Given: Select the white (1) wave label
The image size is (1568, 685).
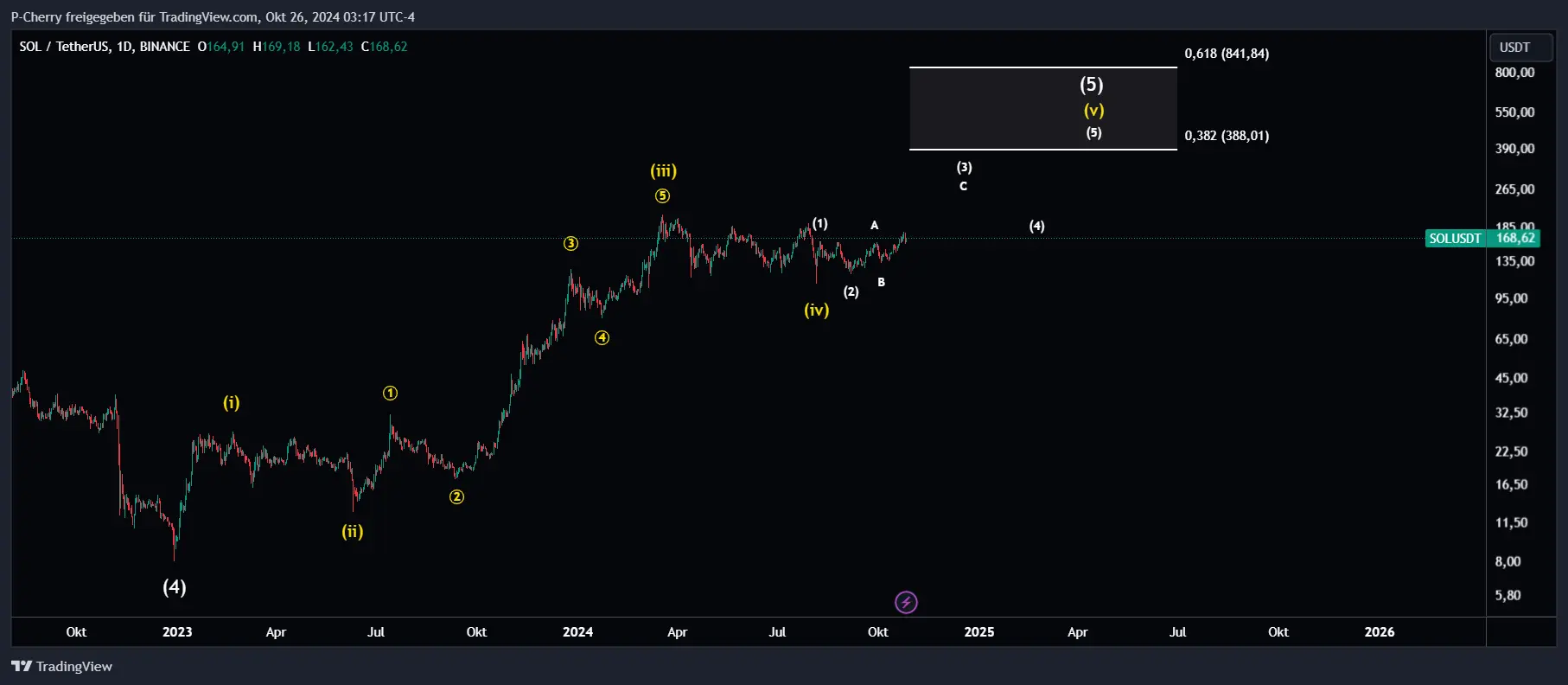Looking at the screenshot, I should tap(820, 224).
